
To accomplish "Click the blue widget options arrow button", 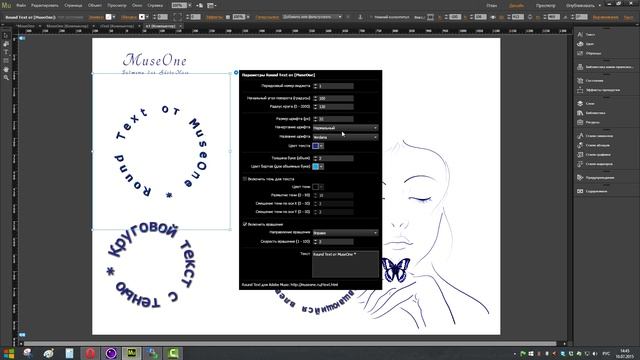I will click(x=236, y=73).
